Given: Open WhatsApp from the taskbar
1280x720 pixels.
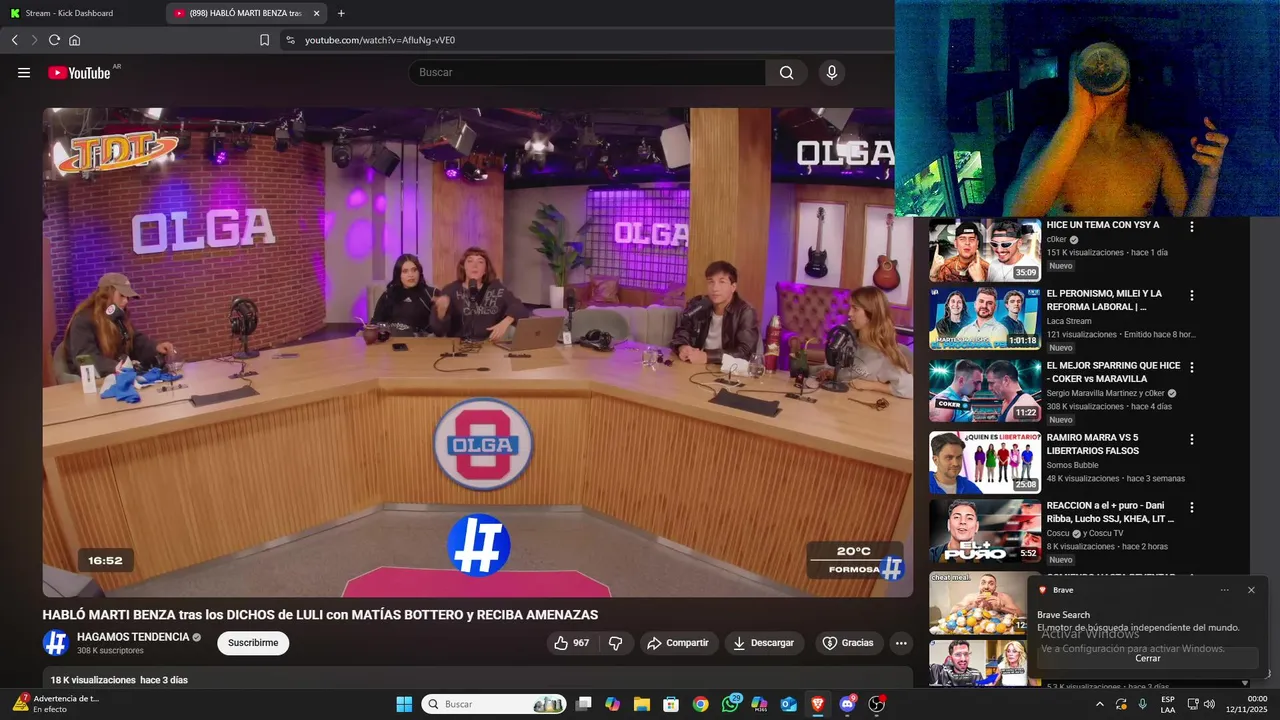Looking at the screenshot, I should (730, 704).
